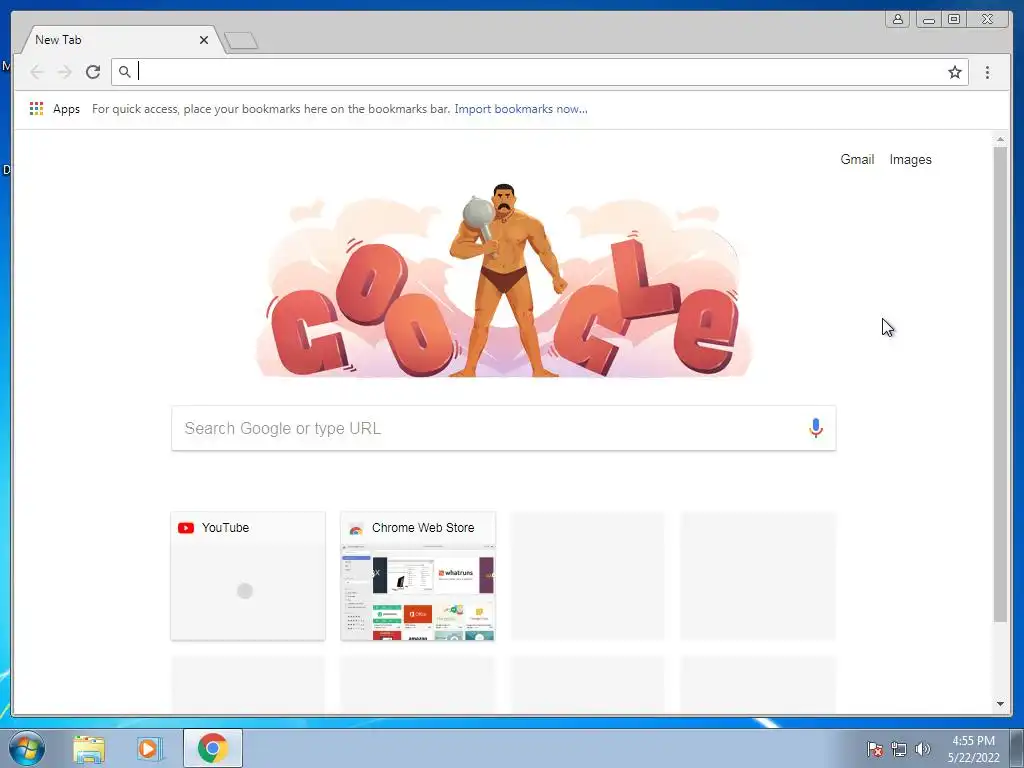Open the Gmail link
This screenshot has height=768, width=1024.
click(x=857, y=159)
